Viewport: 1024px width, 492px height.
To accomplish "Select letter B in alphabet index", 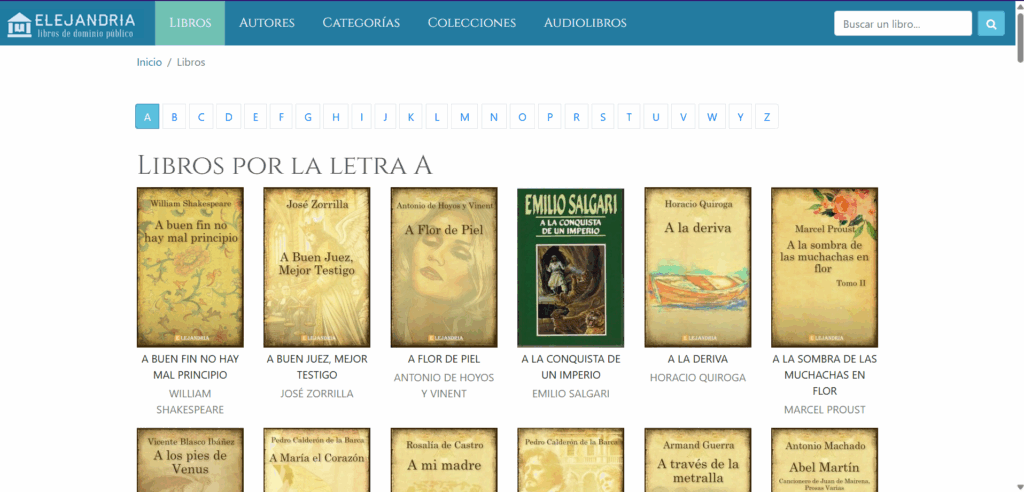I will pyautogui.click(x=174, y=117).
